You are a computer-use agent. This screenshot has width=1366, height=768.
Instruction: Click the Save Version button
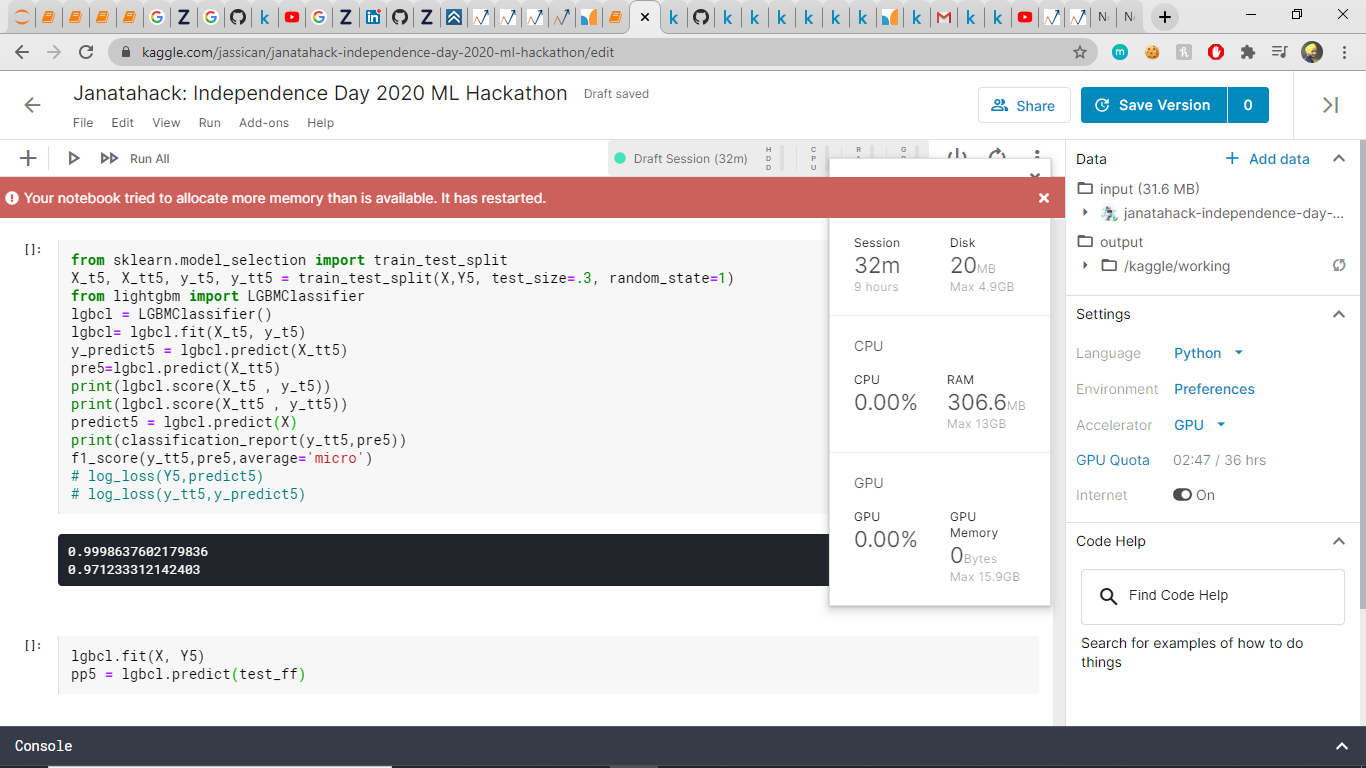(1152, 105)
